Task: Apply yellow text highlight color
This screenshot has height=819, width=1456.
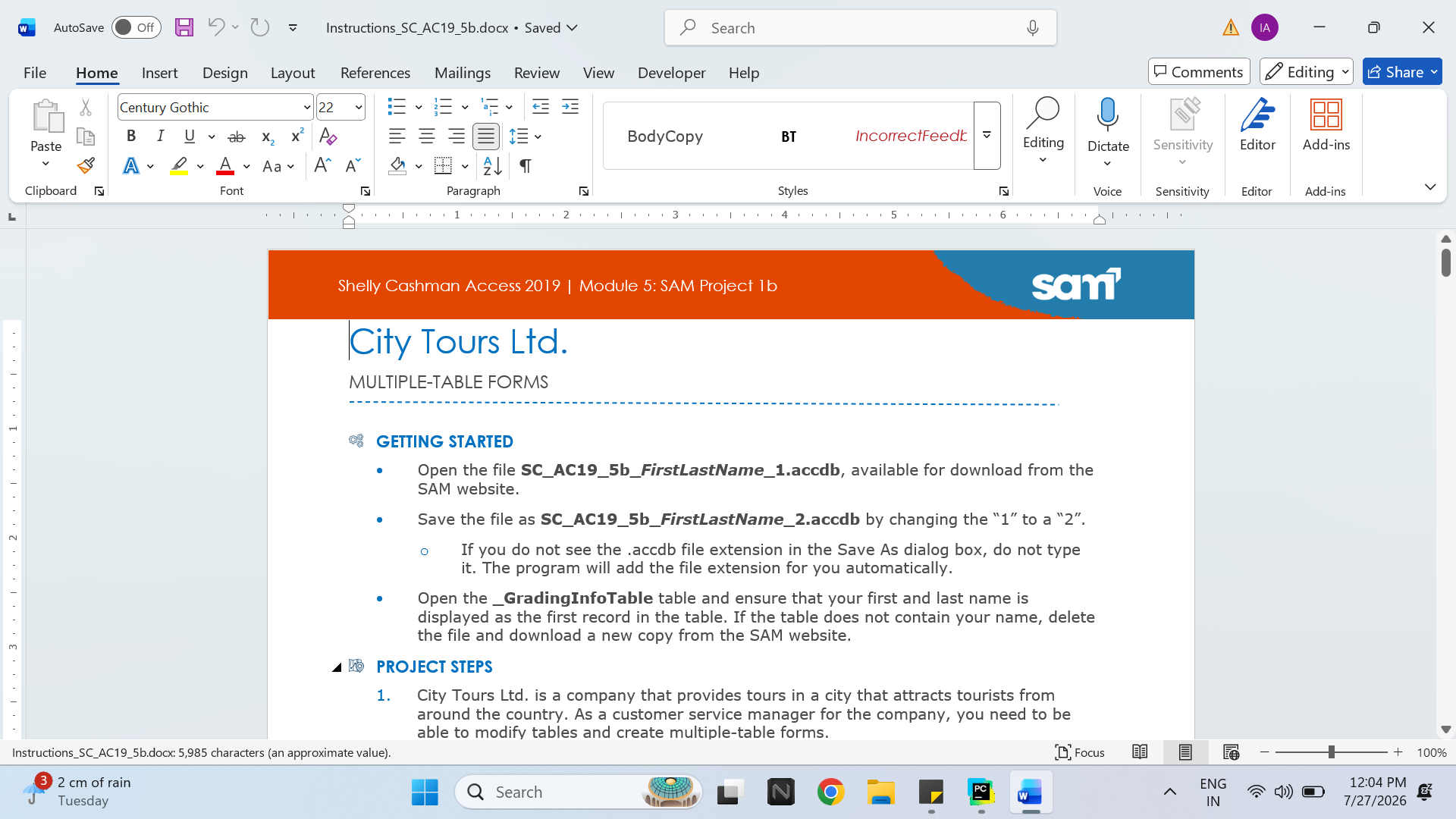Action: 179,165
